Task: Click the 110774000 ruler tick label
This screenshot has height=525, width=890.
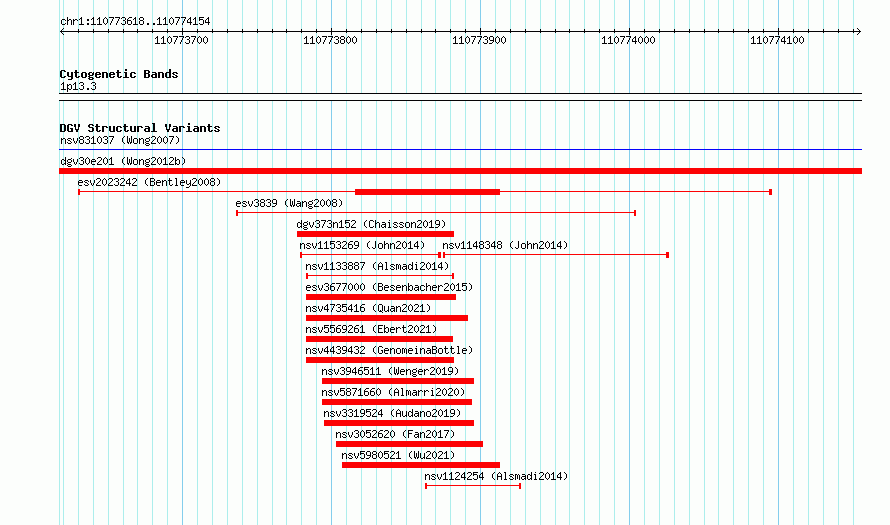Action: pyautogui.click(x=628, y=40)
